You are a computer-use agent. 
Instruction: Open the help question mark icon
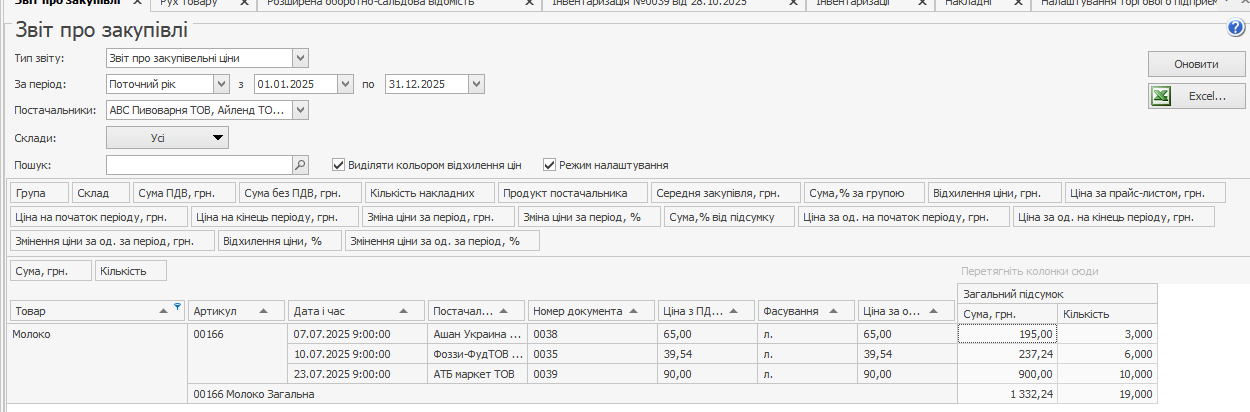[x=1235, y=27]
